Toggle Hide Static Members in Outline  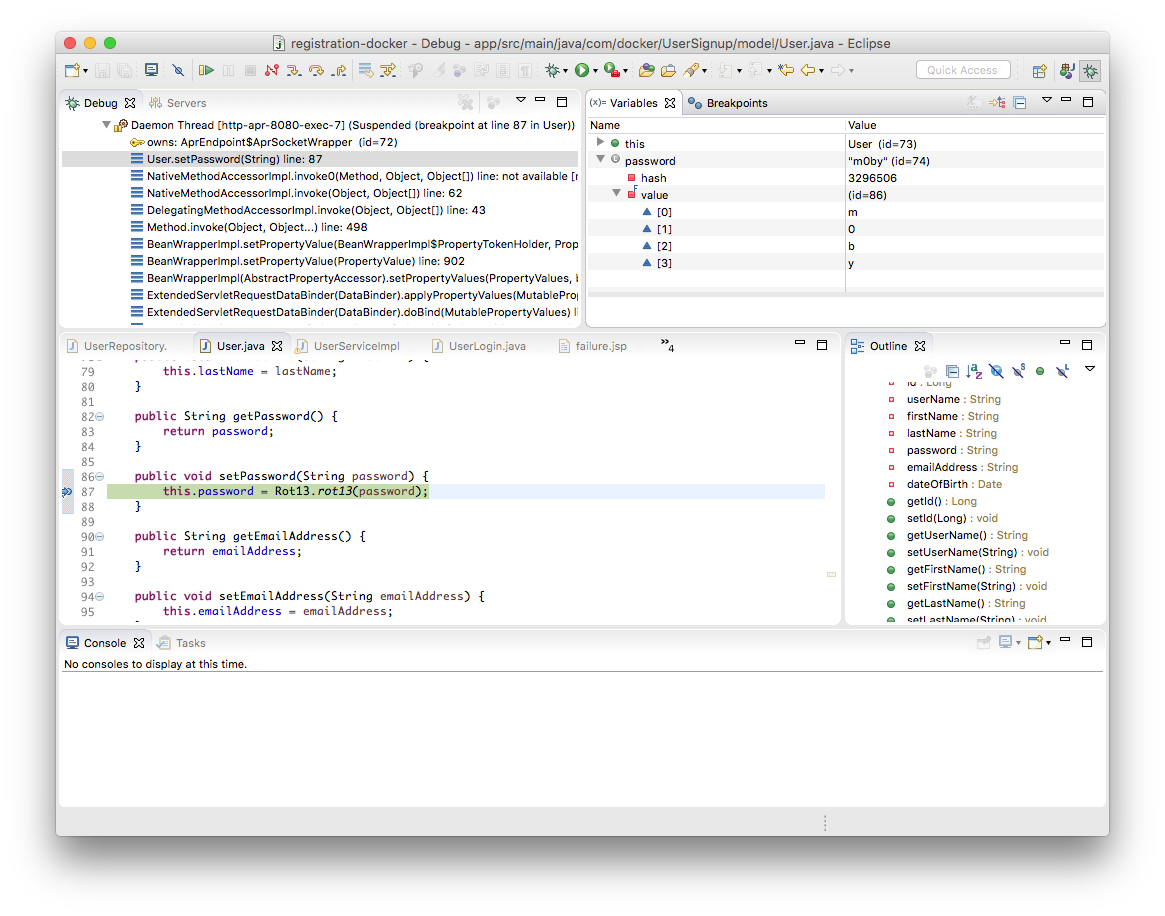point(1018,371)
